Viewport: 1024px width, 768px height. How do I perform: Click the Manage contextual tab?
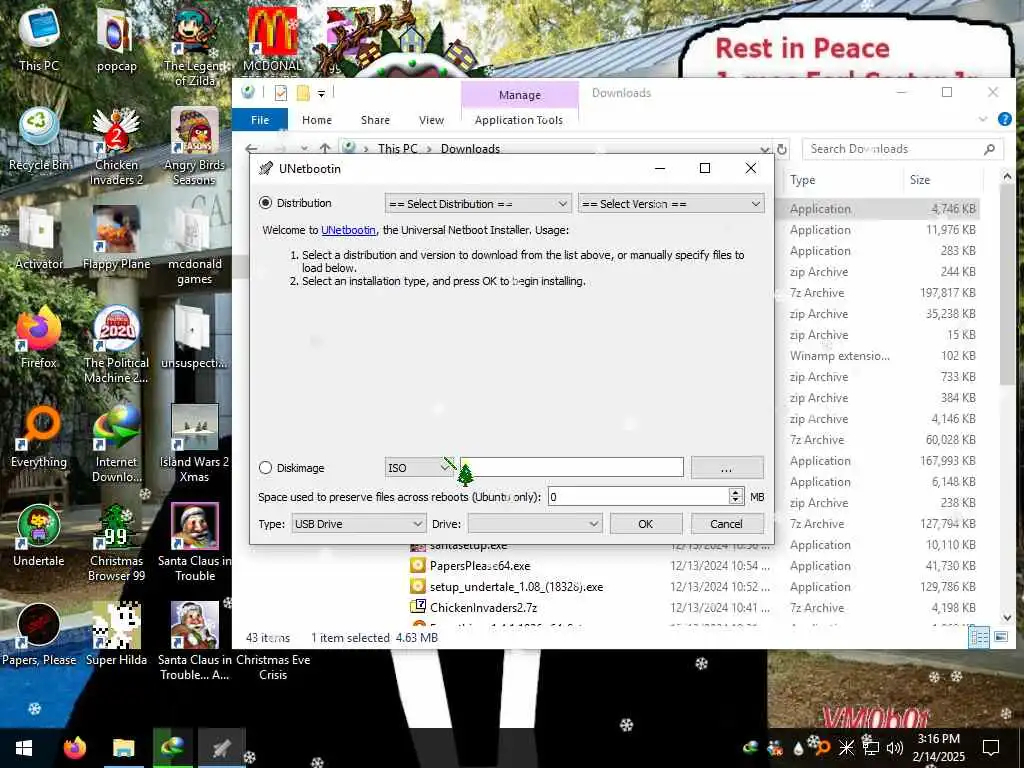520,95
